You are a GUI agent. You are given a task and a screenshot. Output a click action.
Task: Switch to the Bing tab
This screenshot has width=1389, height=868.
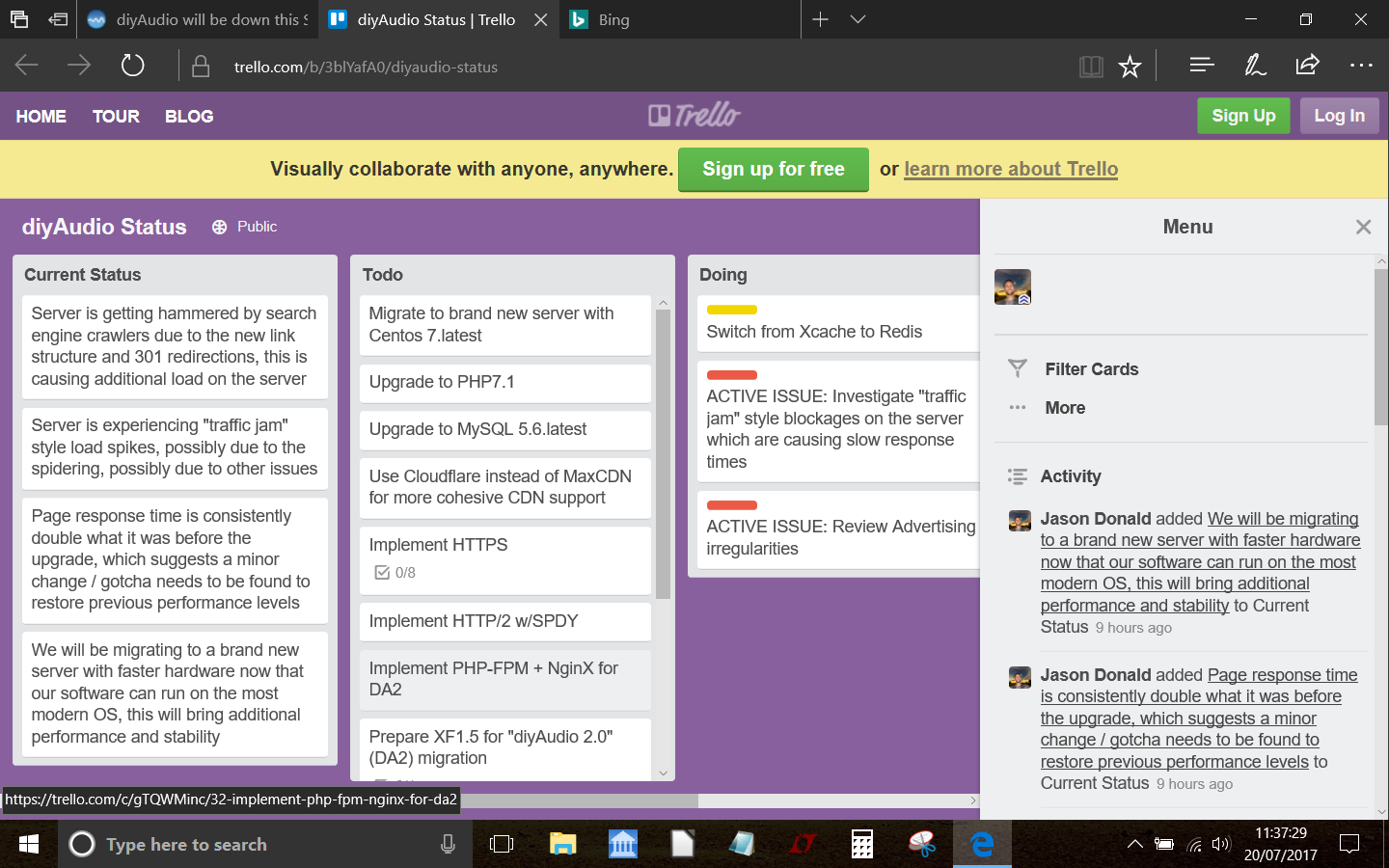[x=680, y=19]
